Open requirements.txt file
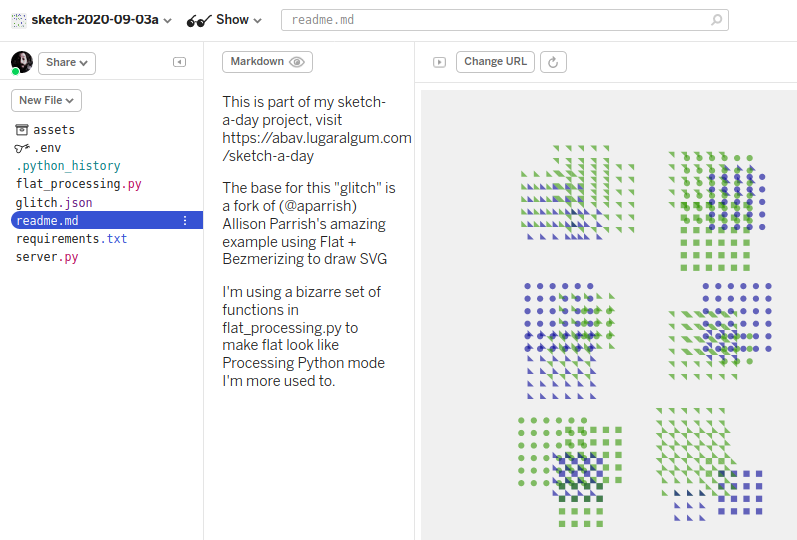Viewport: 797px width, 540px height. point(71,239)
